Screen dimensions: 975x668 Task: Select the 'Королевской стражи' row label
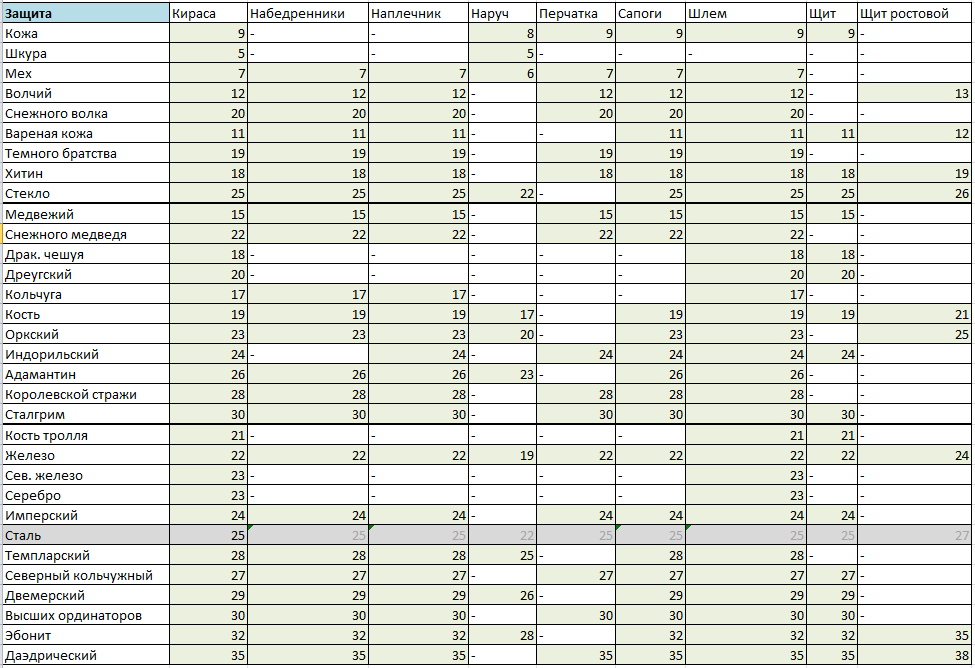pos(86,394)
